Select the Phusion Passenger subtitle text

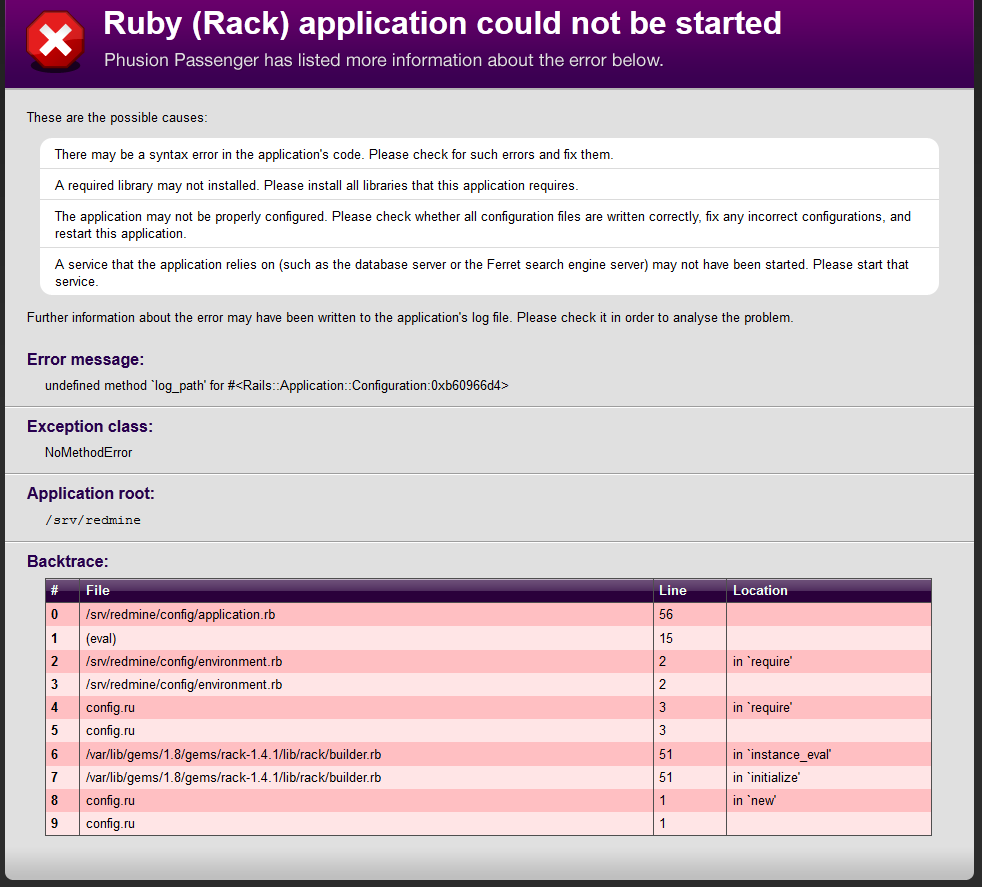(384, 60)
